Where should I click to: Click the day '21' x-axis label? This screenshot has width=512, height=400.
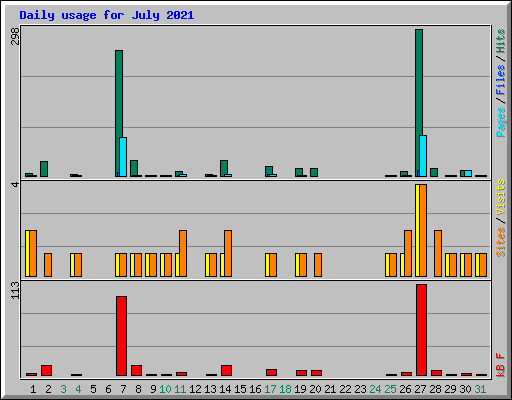pos(330,389)
